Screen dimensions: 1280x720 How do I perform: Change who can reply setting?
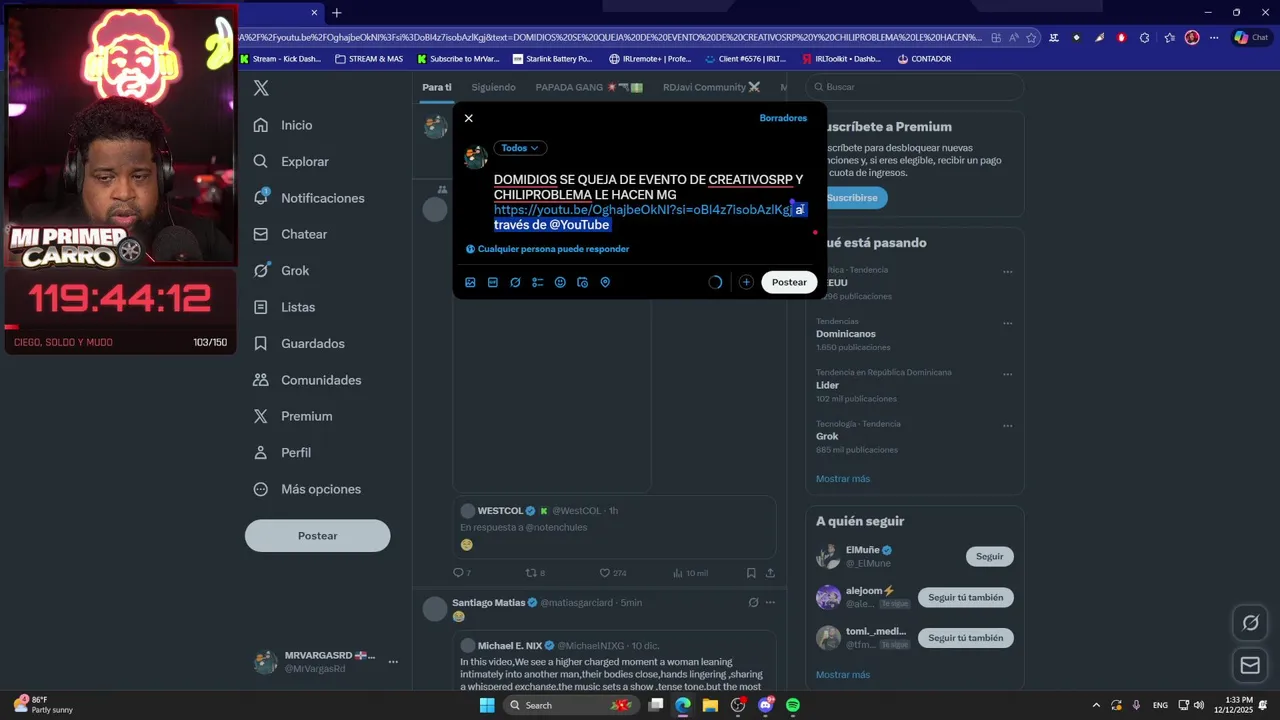pos(548,249)
